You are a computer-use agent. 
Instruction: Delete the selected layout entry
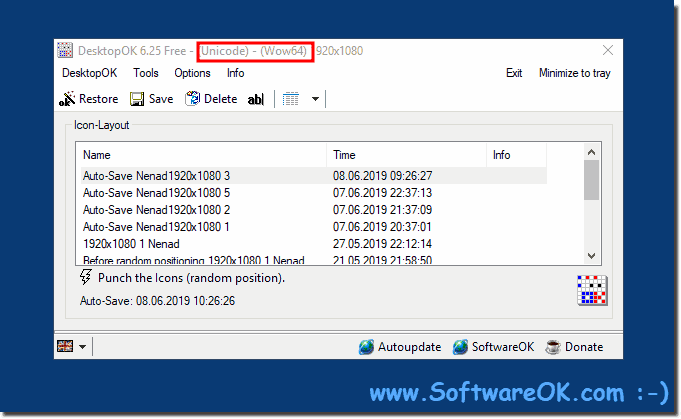point(211,99)
